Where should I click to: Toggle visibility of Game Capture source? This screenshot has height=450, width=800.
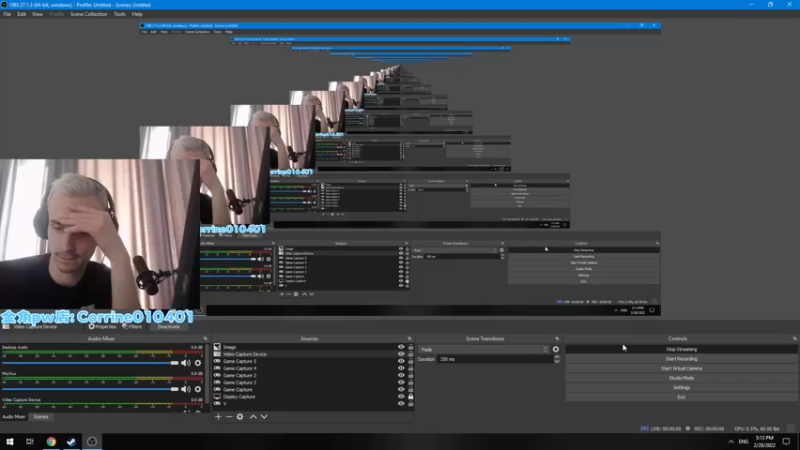click(x=401, y=389)
